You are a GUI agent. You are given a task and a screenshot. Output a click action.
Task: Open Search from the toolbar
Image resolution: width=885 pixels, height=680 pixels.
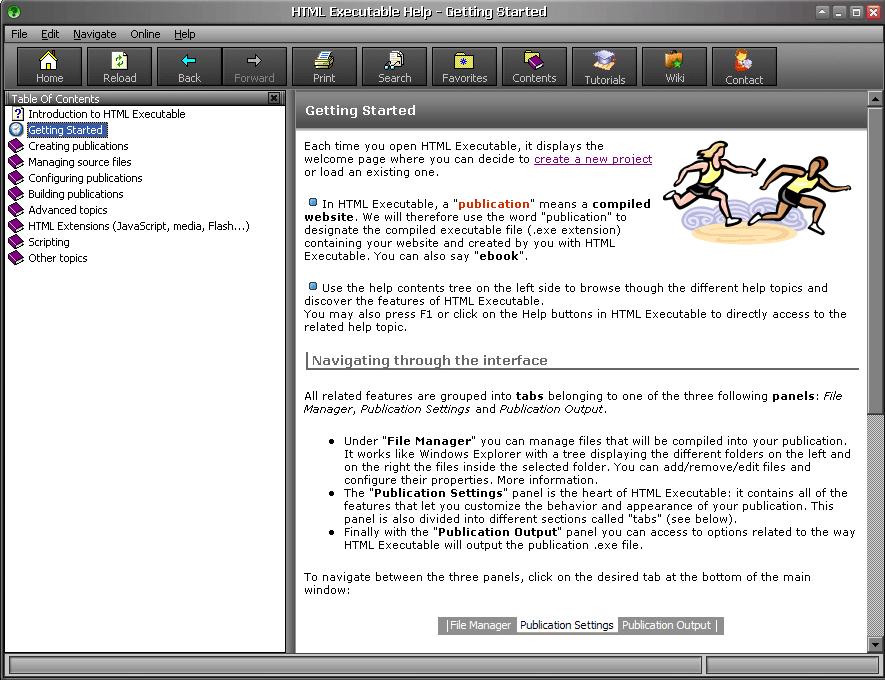coord(394,67)
